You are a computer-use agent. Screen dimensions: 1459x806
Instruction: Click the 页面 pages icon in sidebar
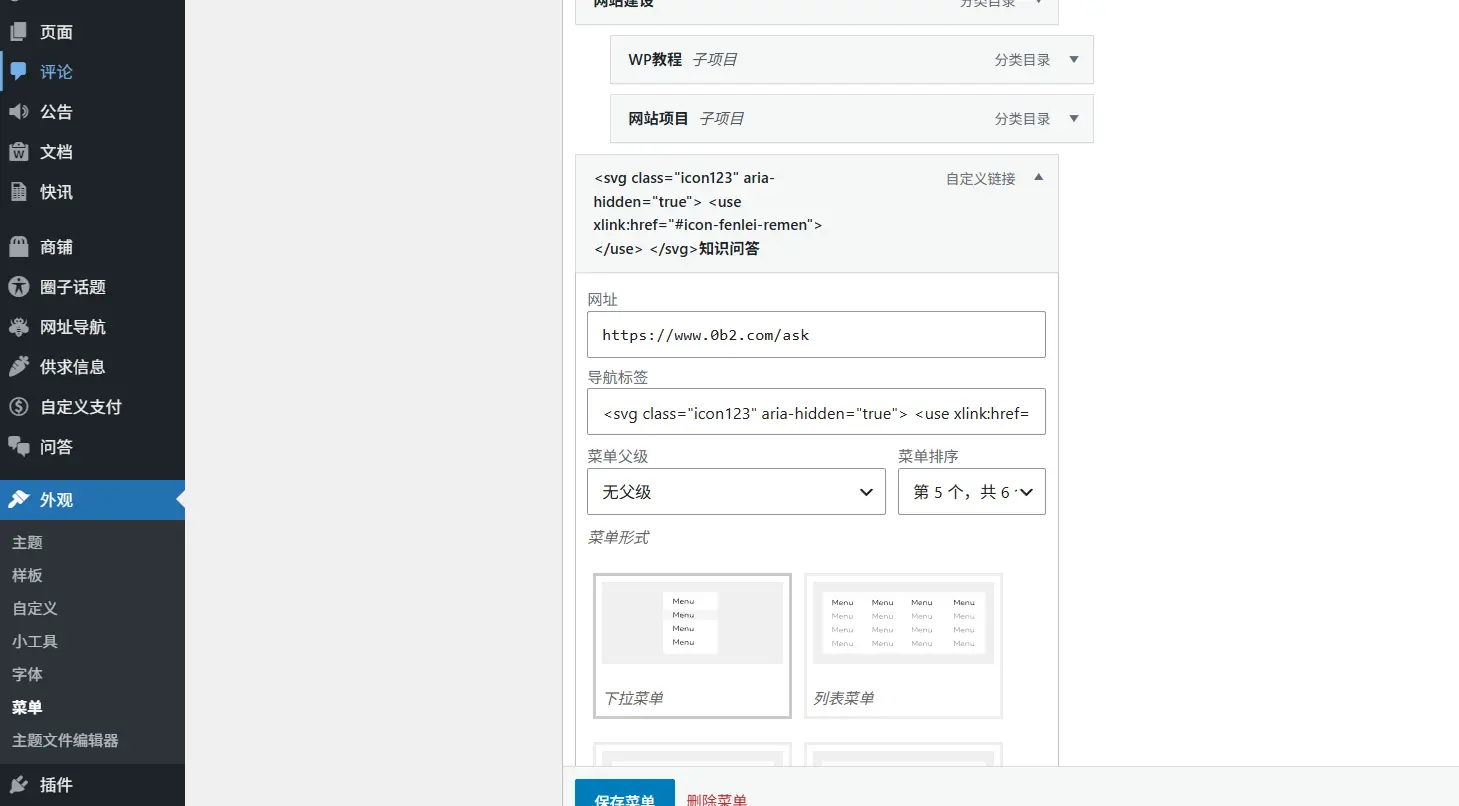(x=18, y=32)
